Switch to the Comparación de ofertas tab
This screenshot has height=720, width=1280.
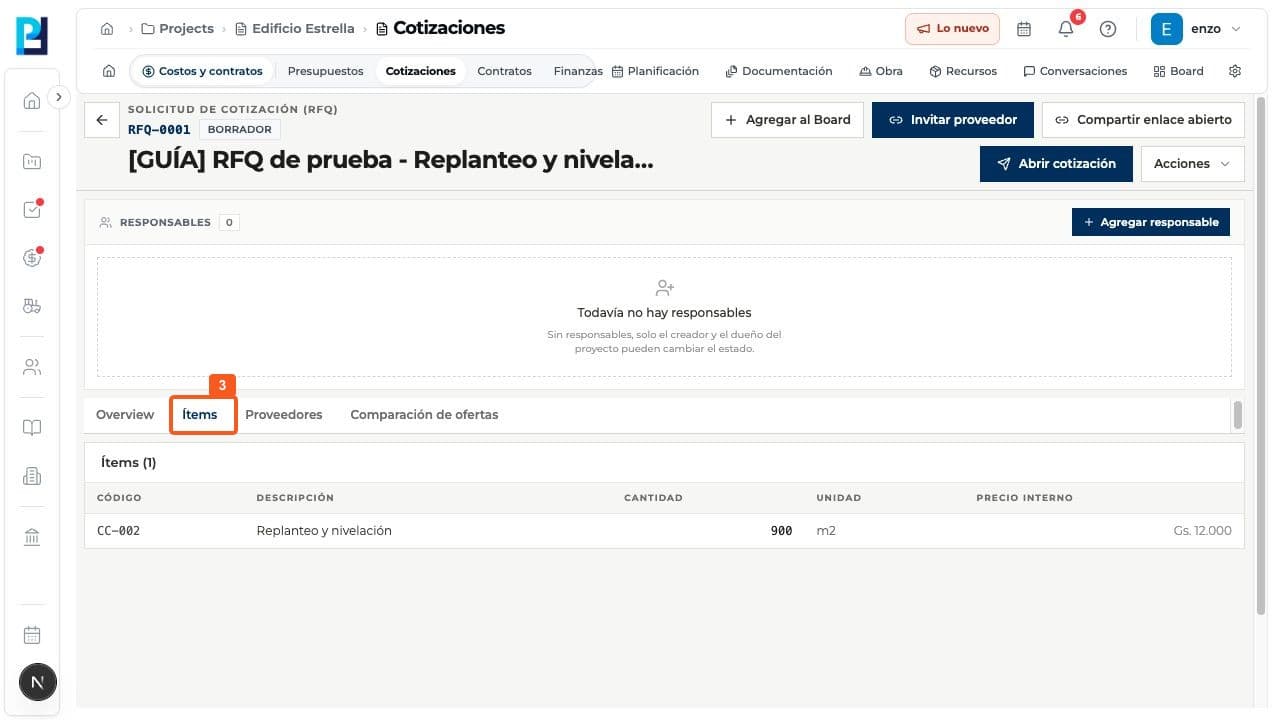point(424,414)
